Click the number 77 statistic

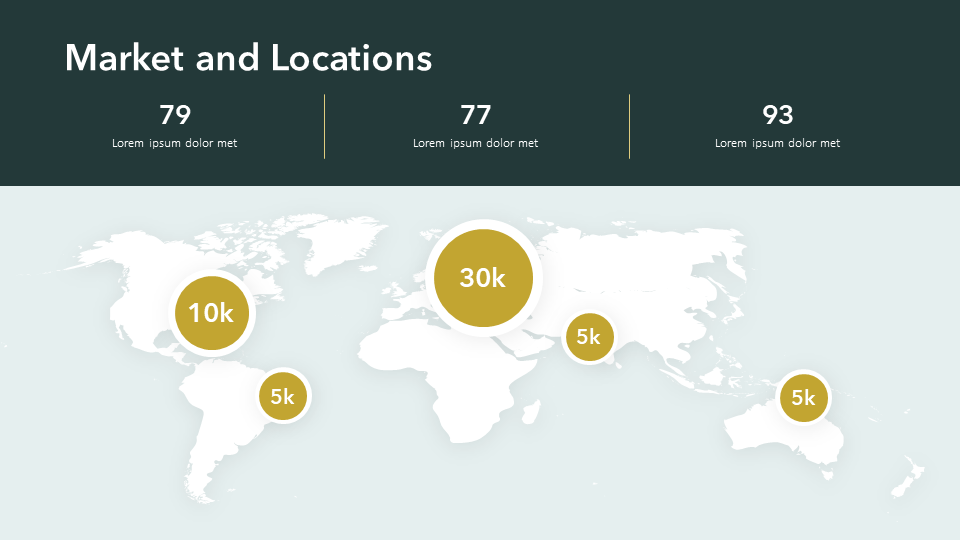coord(476,115)
